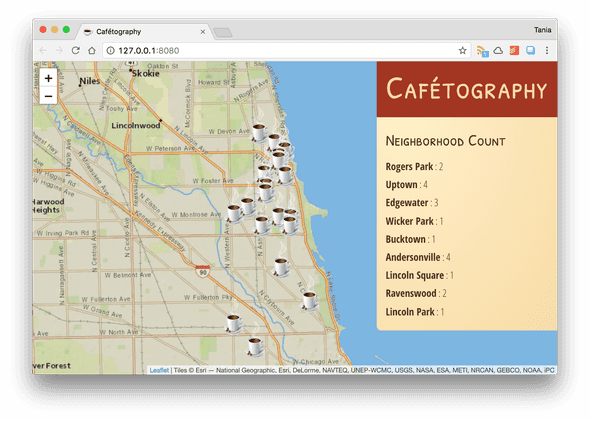Bookmark this page with star icon
The image size is (590, 421).
click(x=462, y=50)
